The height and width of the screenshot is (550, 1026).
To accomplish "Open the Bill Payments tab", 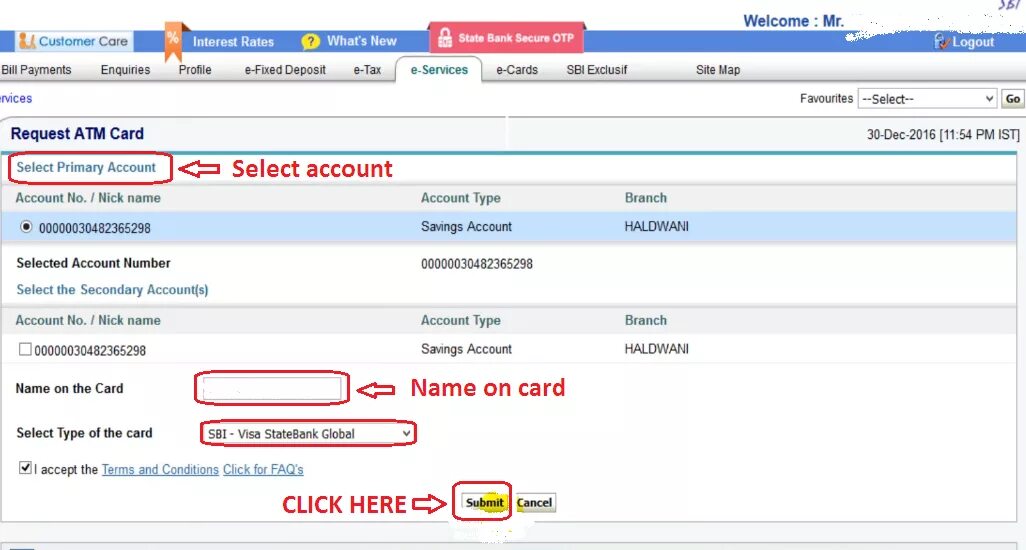I will (36, 70).
